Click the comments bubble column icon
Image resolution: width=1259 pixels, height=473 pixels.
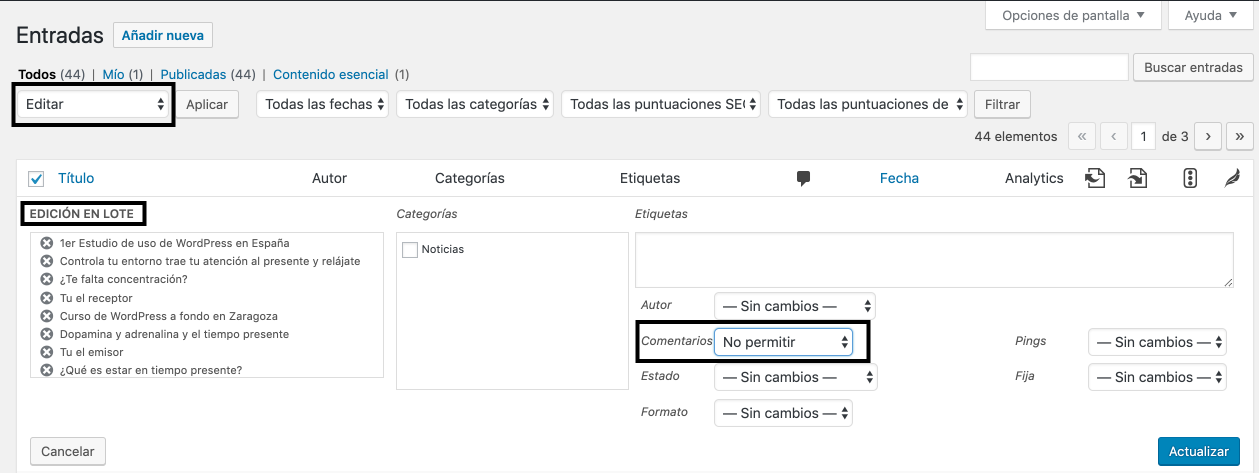click(x=803, y=178)
